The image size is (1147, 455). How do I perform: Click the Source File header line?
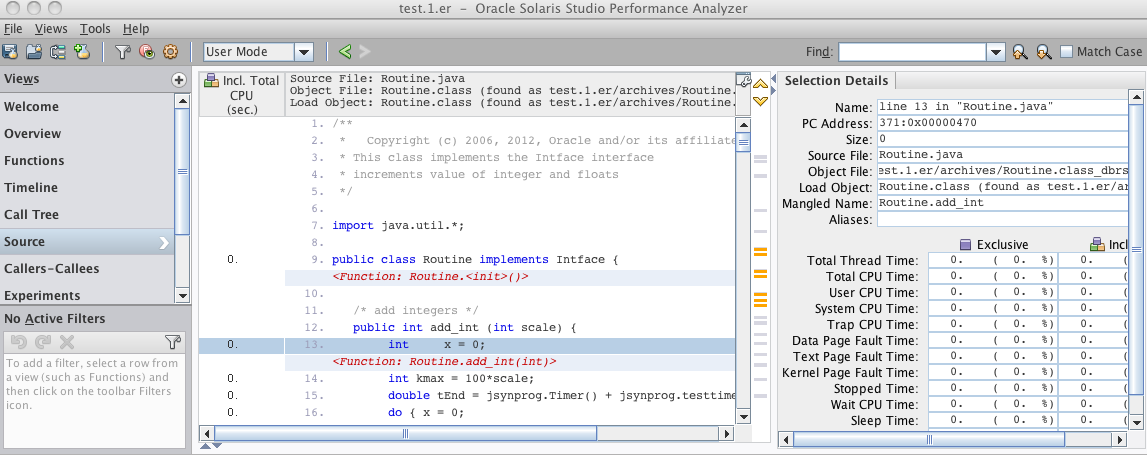377,79
